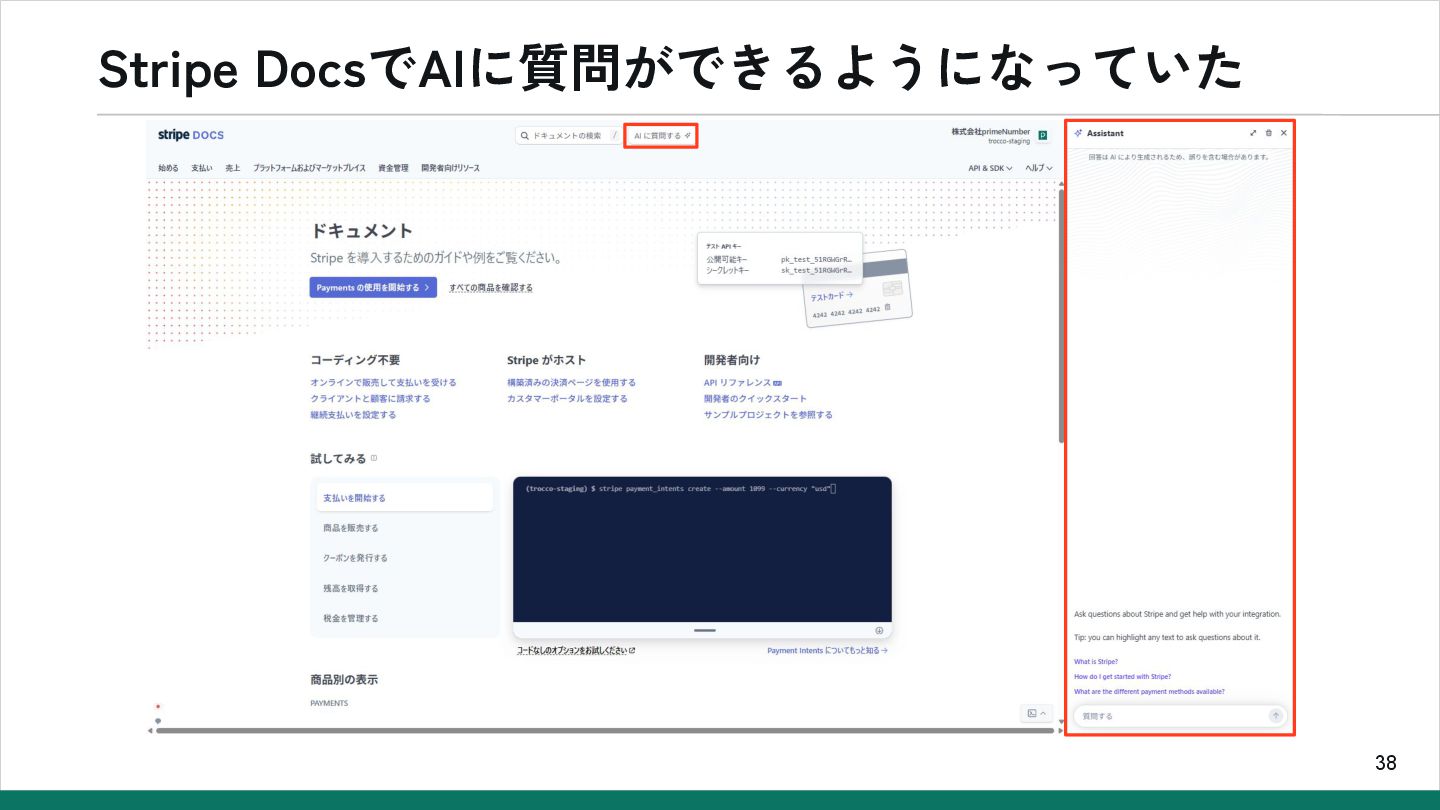The width and height of the screenshot is (1440, 810).
Task: Open the 売上 menu
Action: point(233,168)
